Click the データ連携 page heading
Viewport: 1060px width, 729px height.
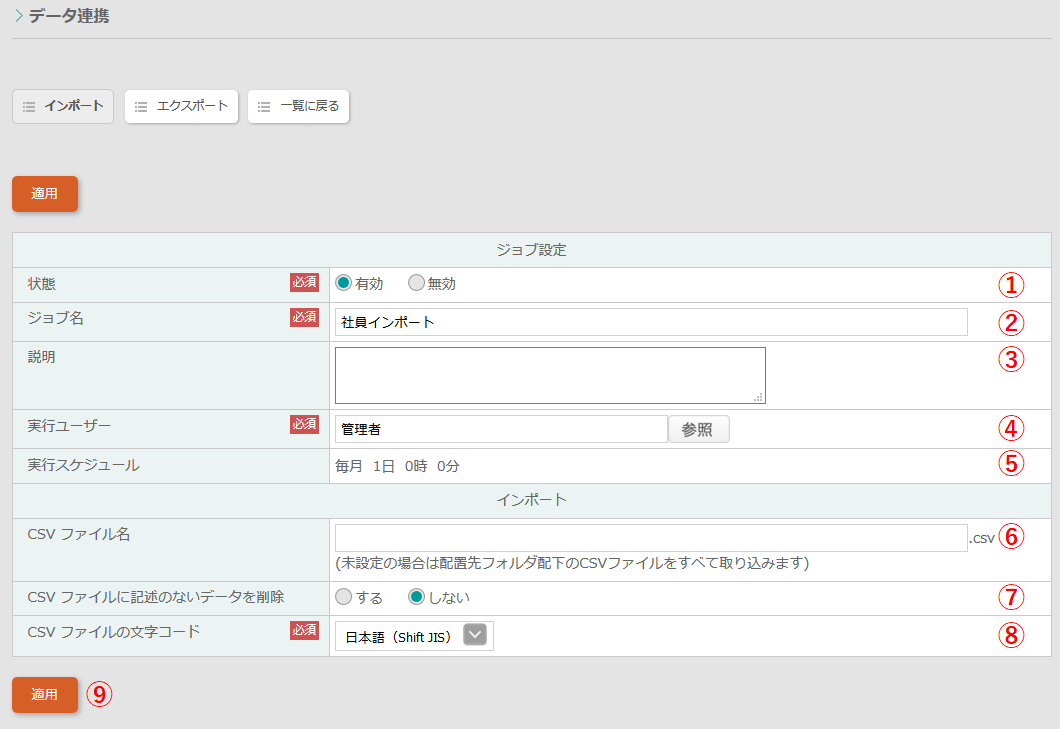(x=69, y=16)
